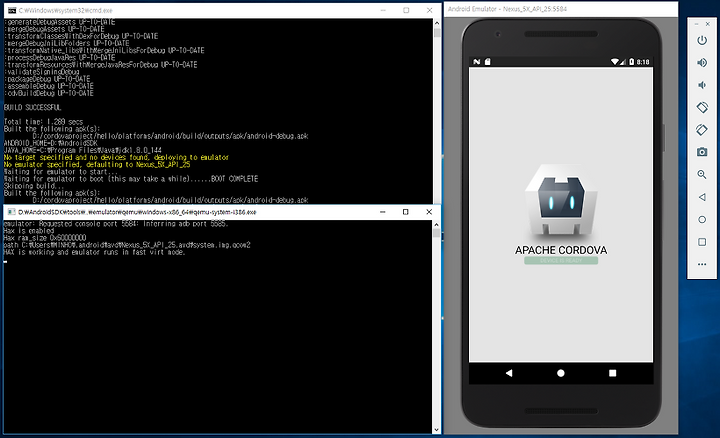Lower volume with emulator volume down icon
Viewport: 720px width, 438px height.
702,85
